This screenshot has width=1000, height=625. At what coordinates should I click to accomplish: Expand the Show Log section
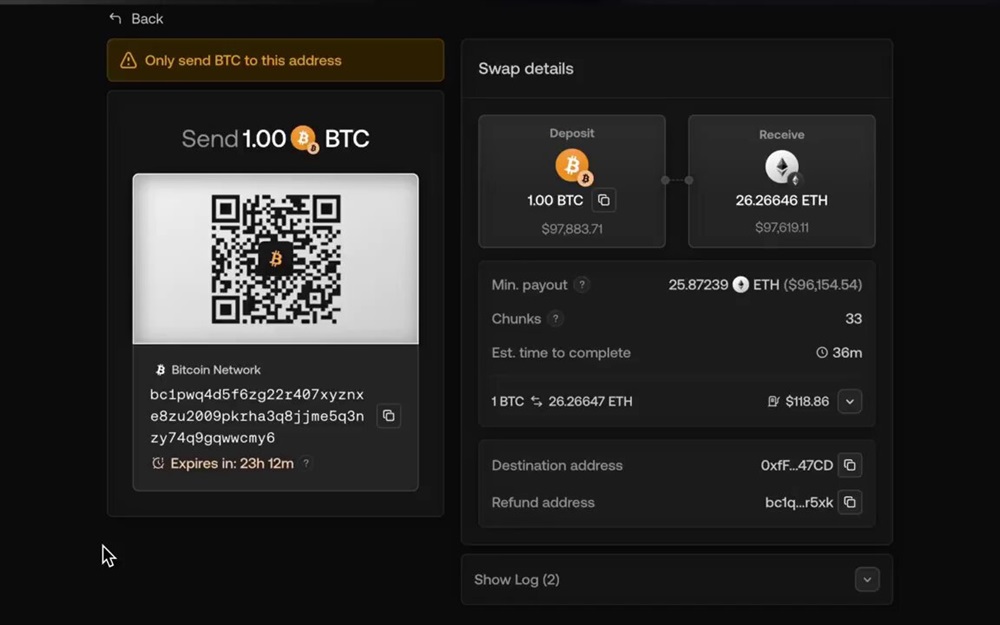[x=867, y=580]
